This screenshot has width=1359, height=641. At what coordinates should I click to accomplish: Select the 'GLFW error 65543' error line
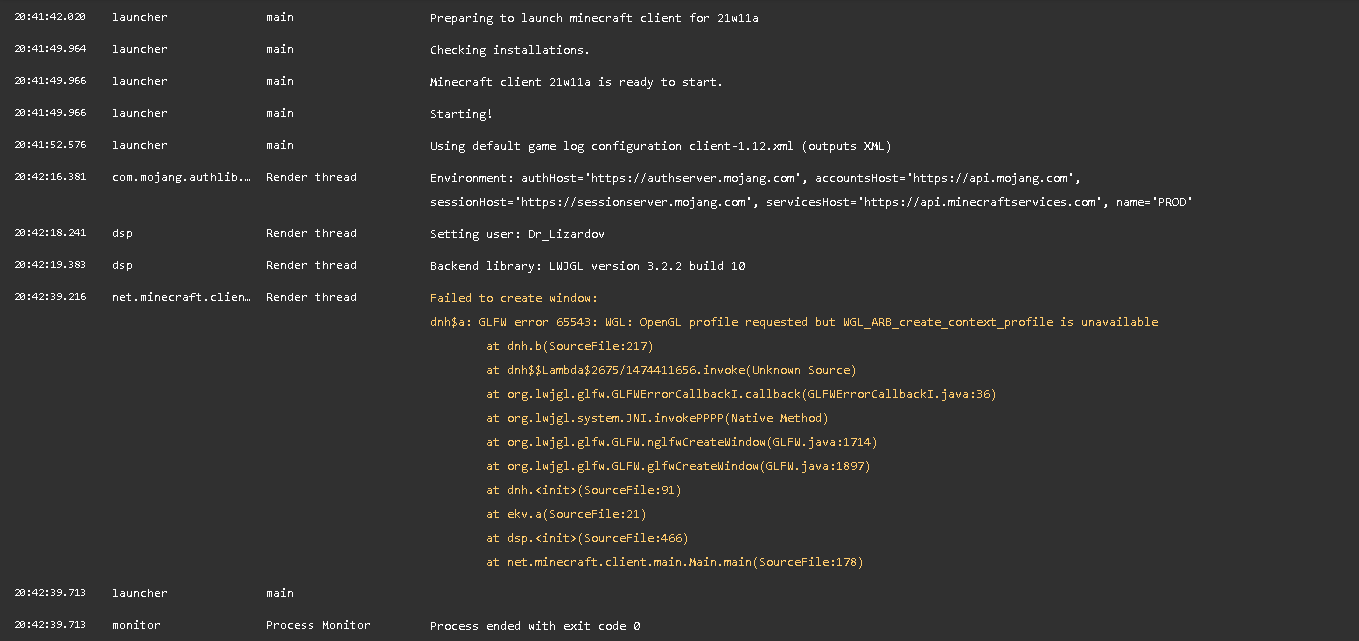[x=794, y=322]
